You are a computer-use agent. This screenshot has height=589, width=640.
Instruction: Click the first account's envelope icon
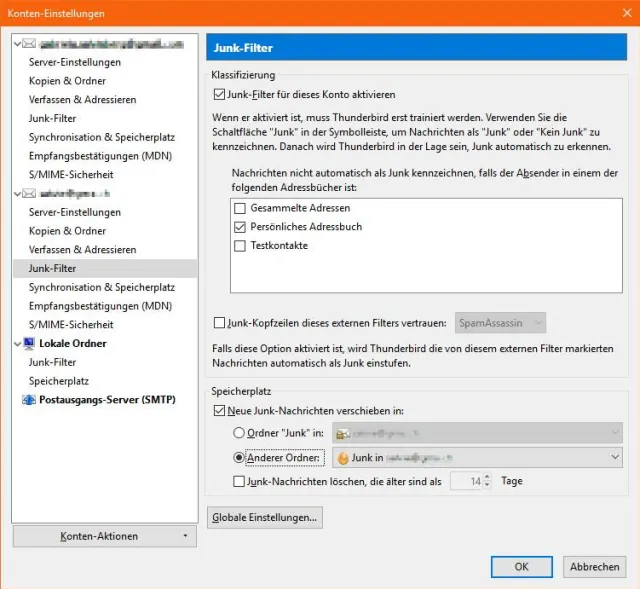tap(32, 44)
